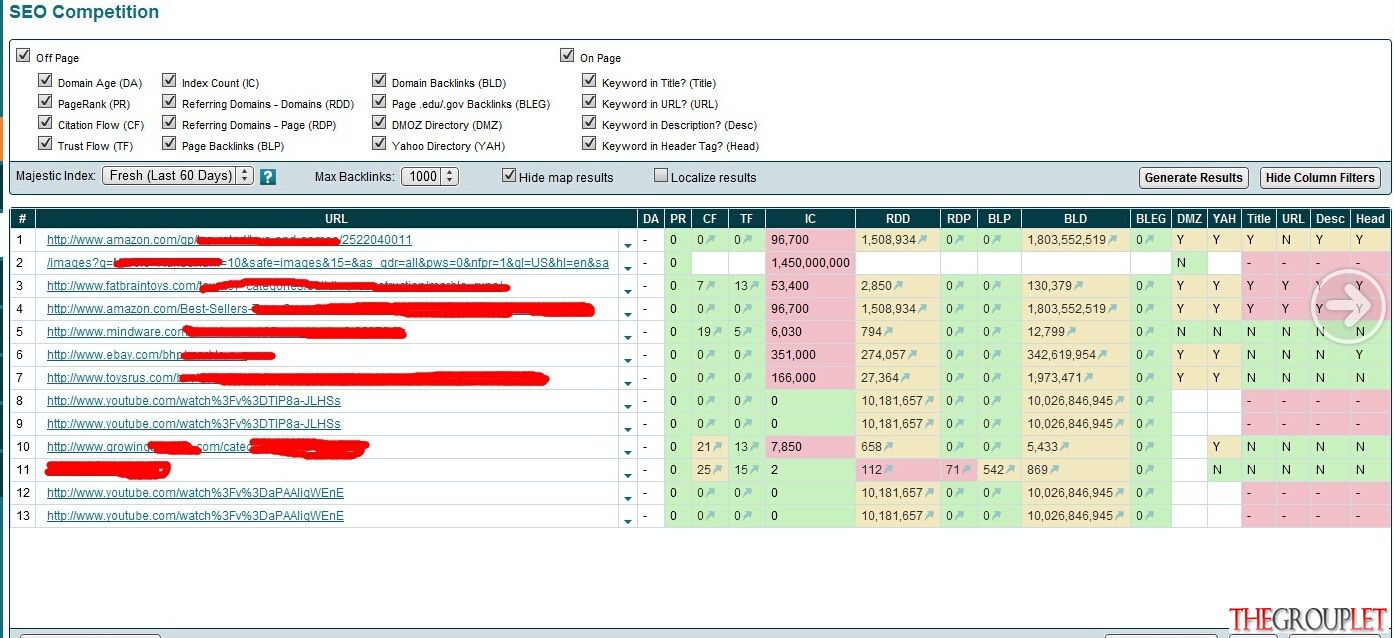Enable the Localize results checkbox

click(x=661, y=176)
